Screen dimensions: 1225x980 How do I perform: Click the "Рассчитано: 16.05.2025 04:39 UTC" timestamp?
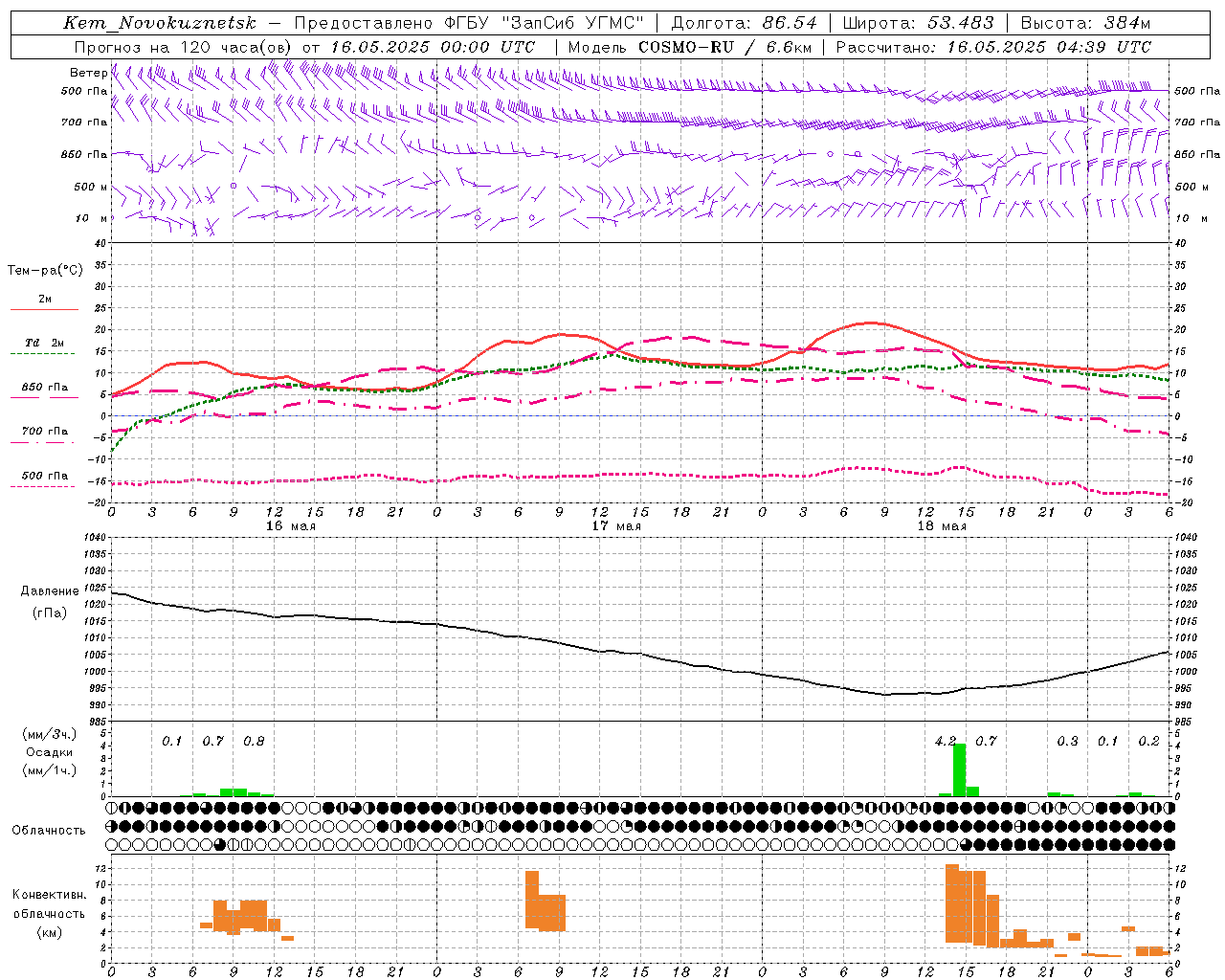pyautogui.click(x=993, y=47)
